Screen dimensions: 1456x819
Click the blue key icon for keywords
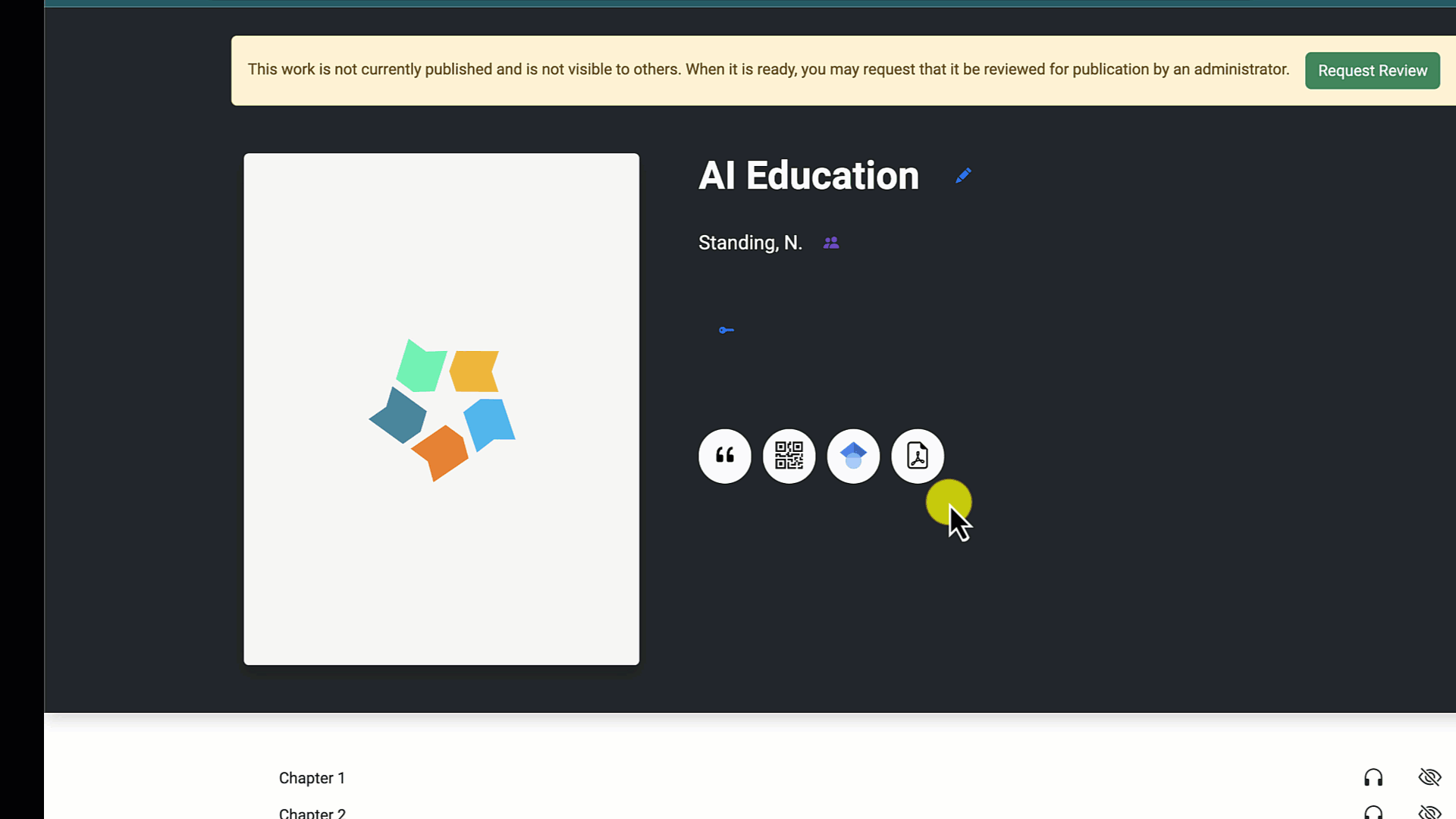click(726, 330)
